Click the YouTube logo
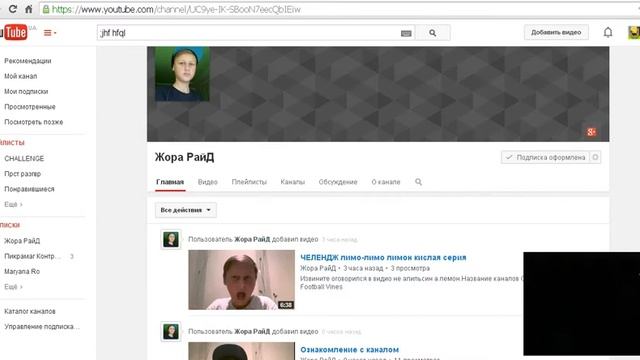 point(14,33)
